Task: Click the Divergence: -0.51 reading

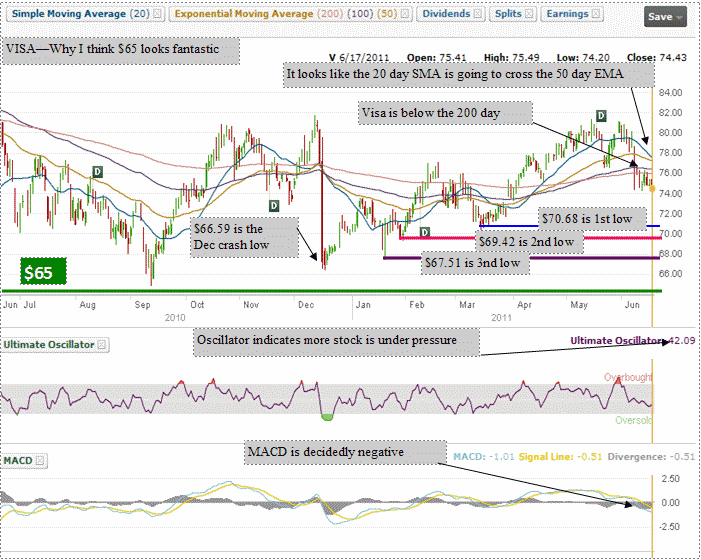Action: click(x=651, y=457)
